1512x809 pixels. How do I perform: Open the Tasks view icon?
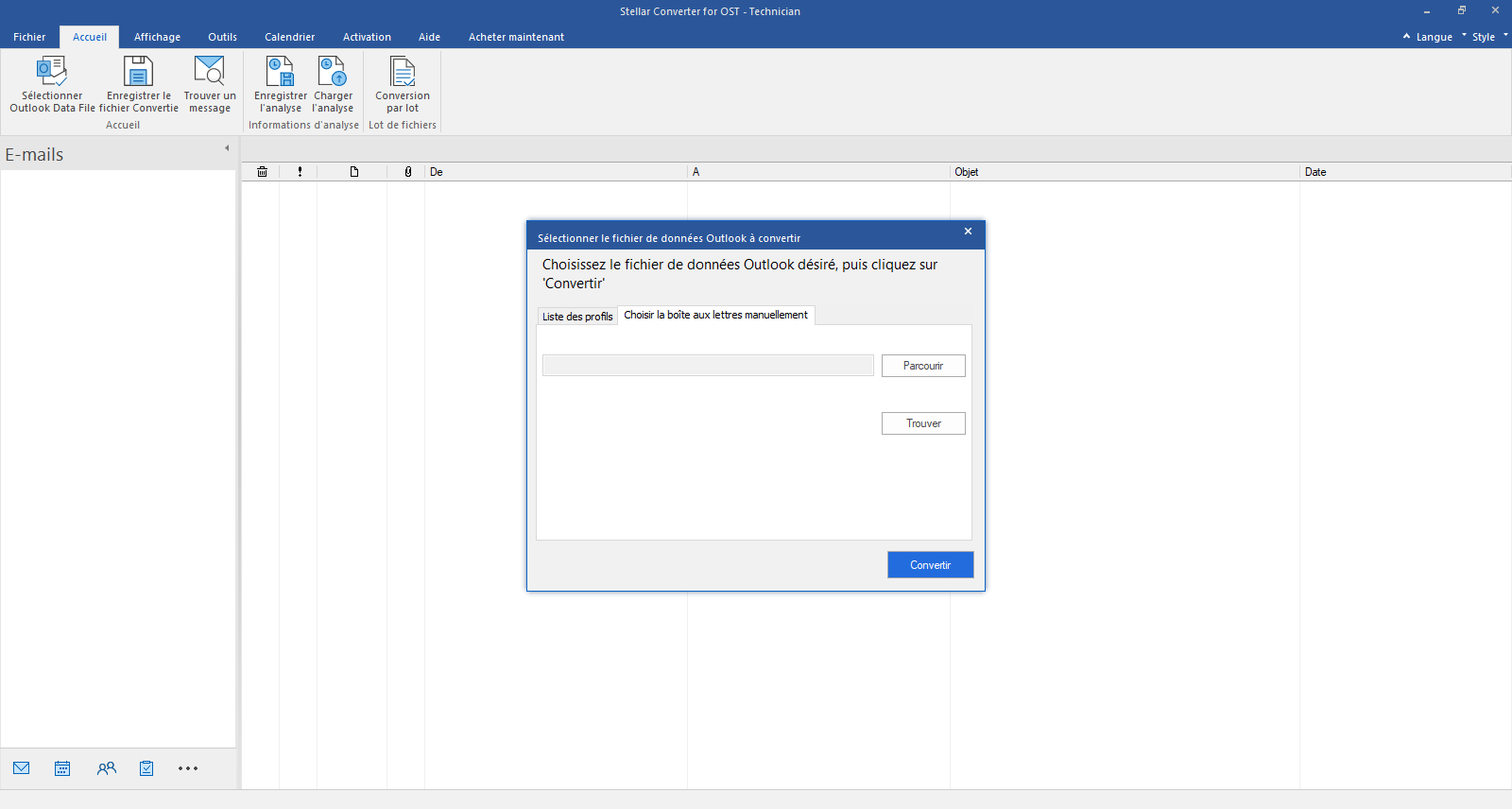(146, 768)
